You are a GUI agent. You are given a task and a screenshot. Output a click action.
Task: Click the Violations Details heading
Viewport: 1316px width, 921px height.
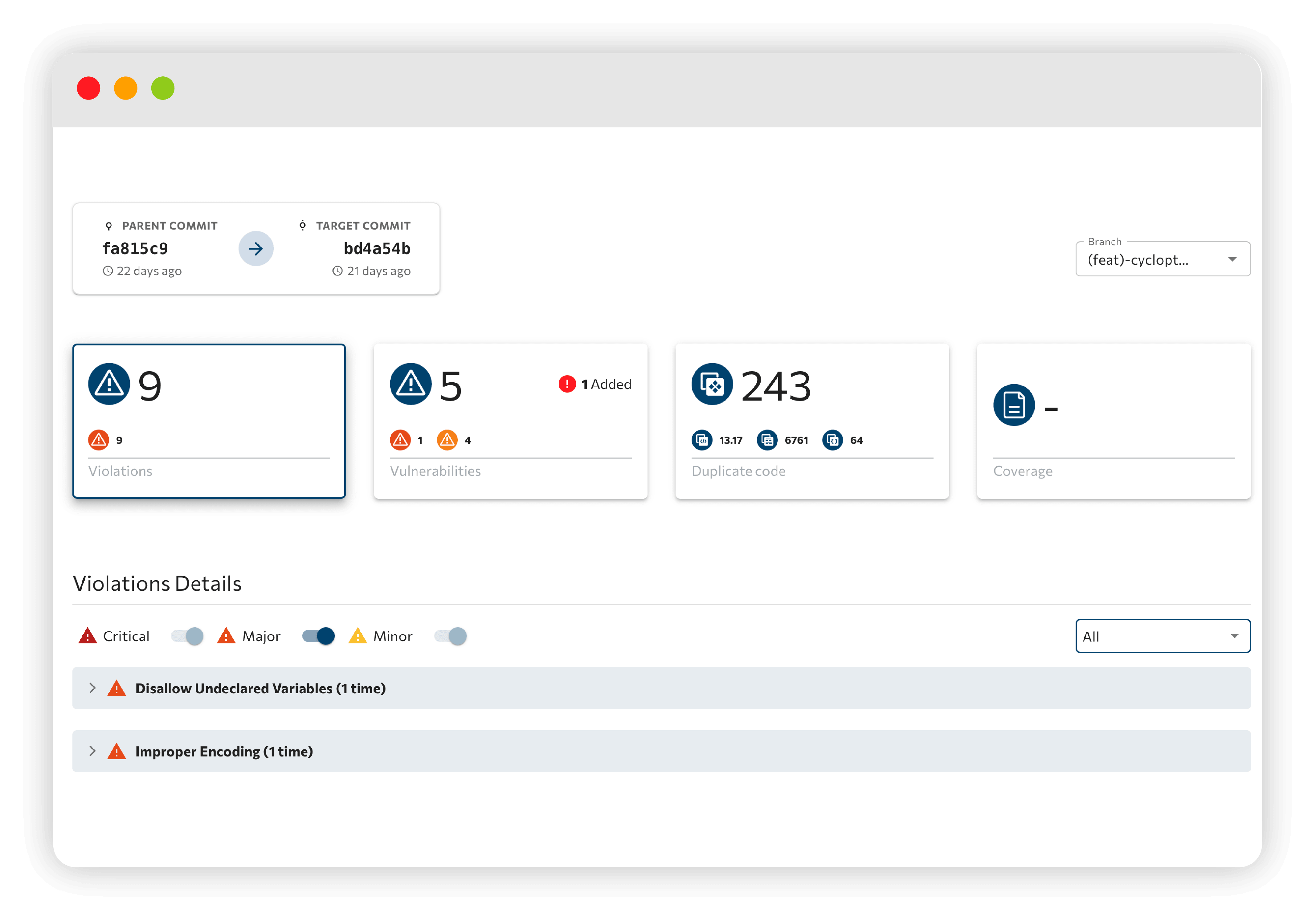click(157, 583)
